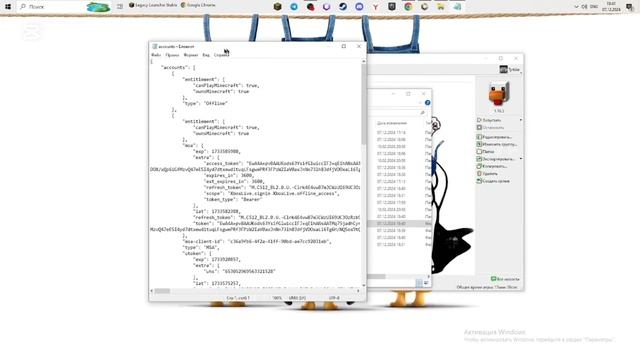Click the Notepad scroll-right arrow
Image resolution: width=640 pixels, height=360 pixels.
[358, 291]
